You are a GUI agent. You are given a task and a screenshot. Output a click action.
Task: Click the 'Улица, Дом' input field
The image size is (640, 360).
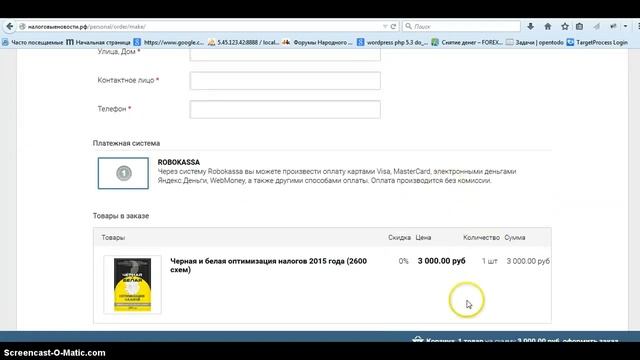coord(285,55)
